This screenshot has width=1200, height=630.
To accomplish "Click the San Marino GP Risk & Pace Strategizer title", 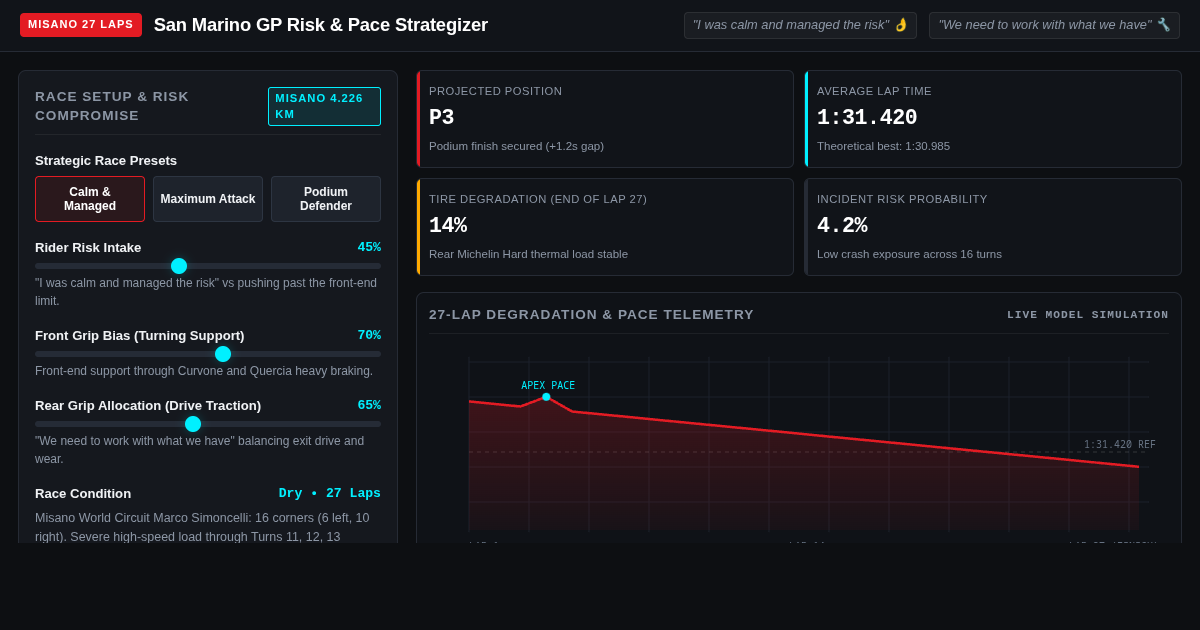I will pyautogui.click(x=321, y=25).
